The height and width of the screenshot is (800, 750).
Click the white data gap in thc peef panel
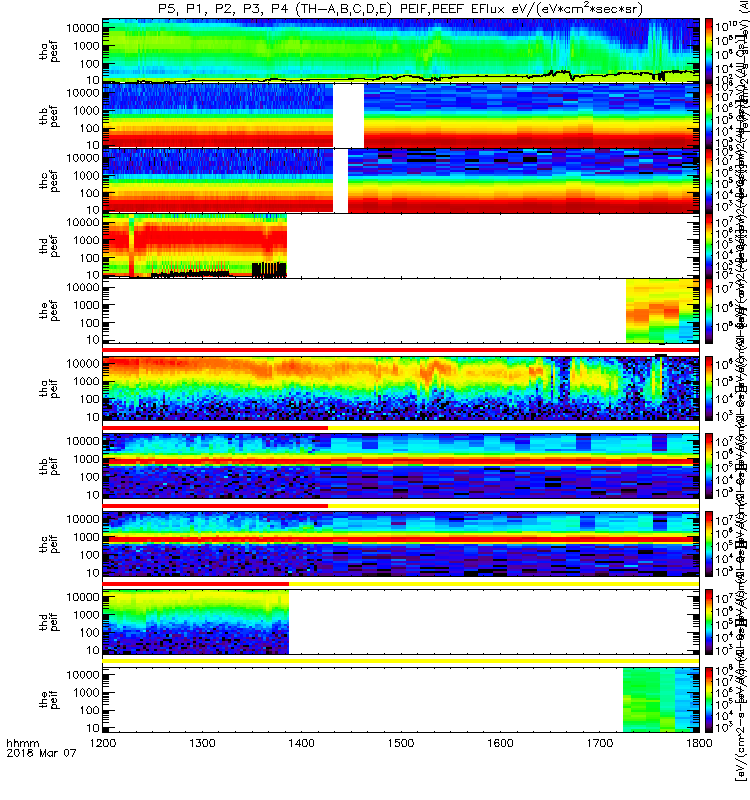click(341, 181)
